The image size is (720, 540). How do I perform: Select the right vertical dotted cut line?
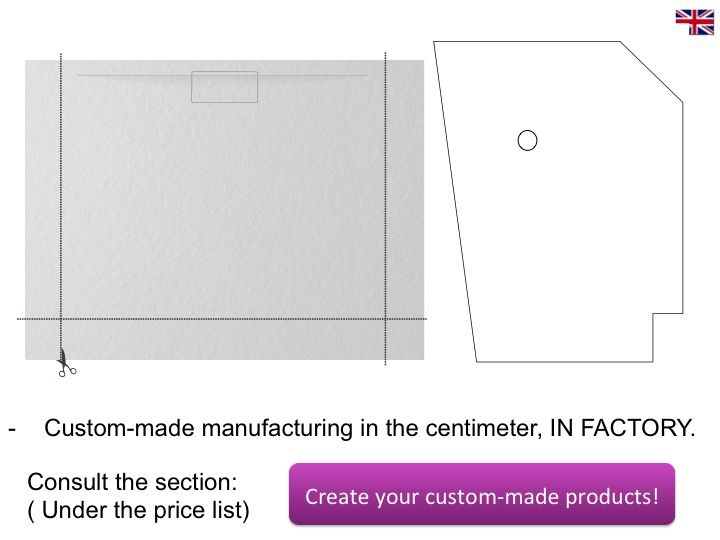(385, 209)
